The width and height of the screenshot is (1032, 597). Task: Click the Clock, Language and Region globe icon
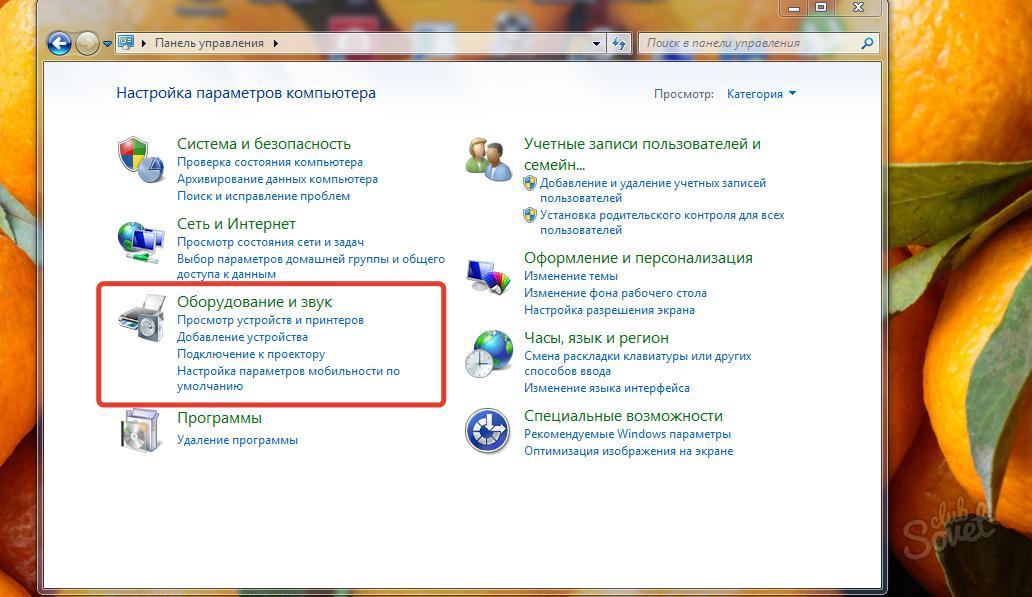(x=489, y=354)
